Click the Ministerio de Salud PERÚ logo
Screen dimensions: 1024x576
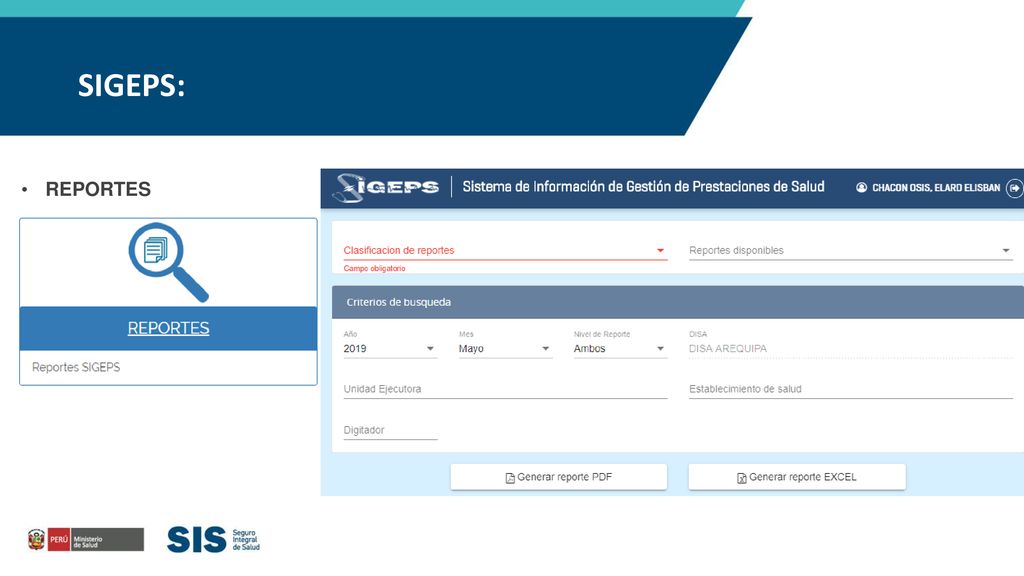click(86, 540)
